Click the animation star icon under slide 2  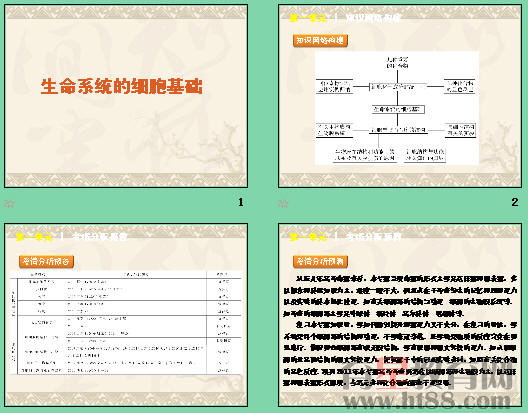tap(283, 203)
